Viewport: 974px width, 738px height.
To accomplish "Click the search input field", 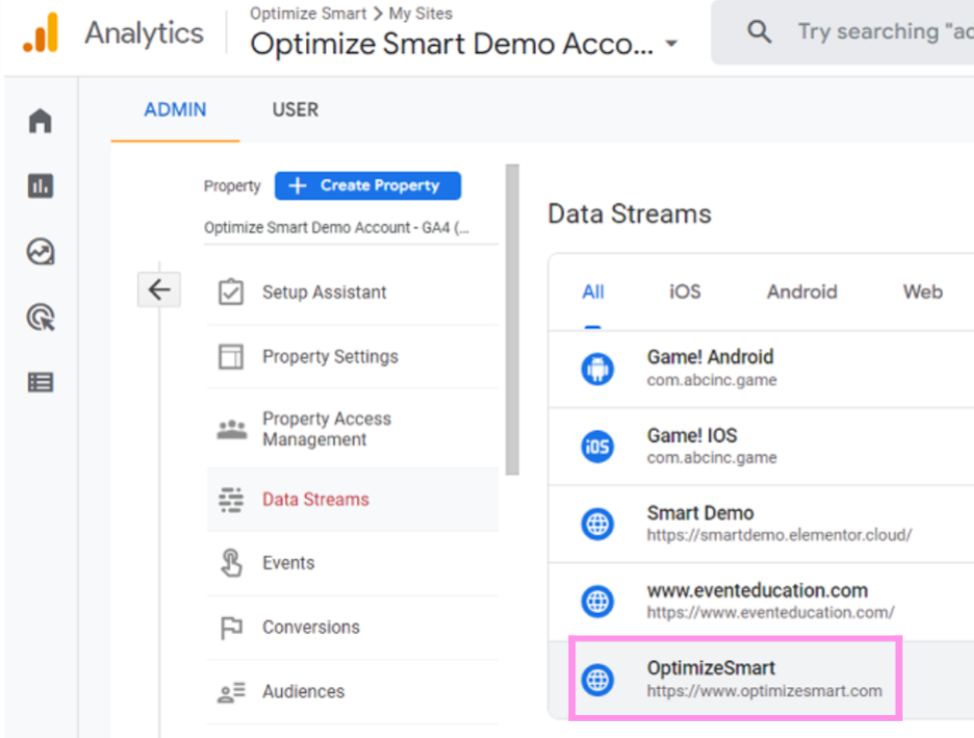I will coord(880,32).
